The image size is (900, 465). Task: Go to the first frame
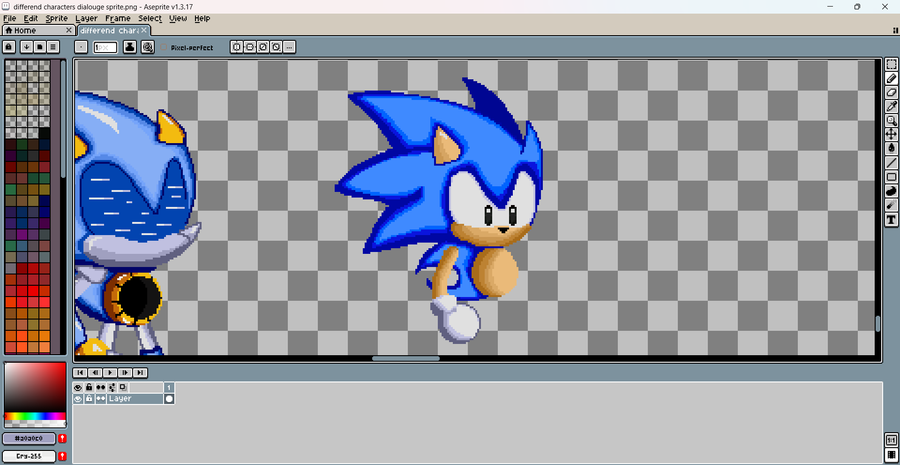pyautogui.click(x=81, y=373)
